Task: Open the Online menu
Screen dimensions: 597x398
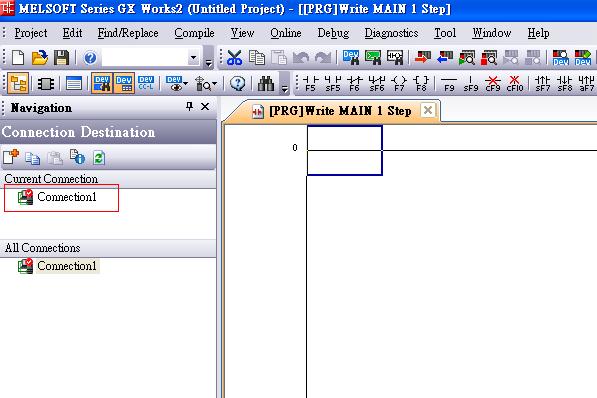Action: (286, 33)
